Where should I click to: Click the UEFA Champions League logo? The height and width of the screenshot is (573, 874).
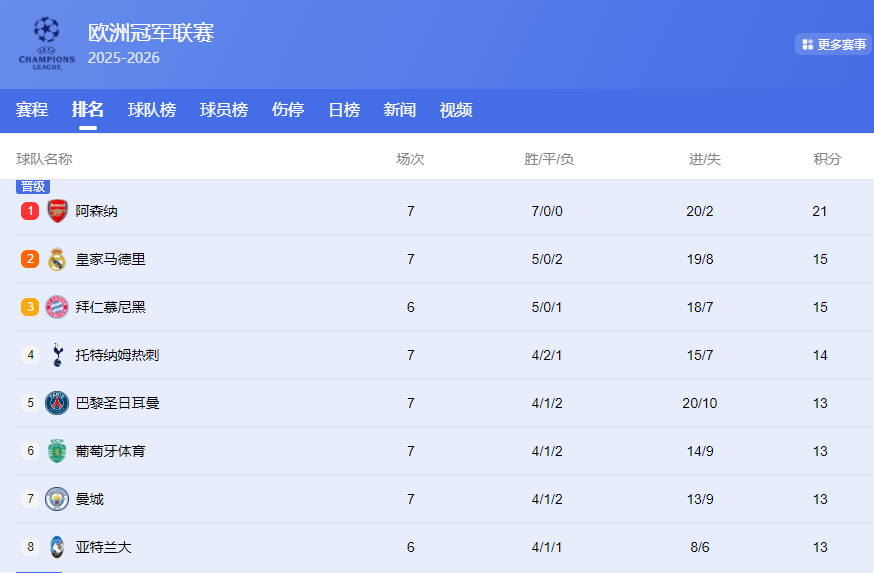(x=47, y=44)
